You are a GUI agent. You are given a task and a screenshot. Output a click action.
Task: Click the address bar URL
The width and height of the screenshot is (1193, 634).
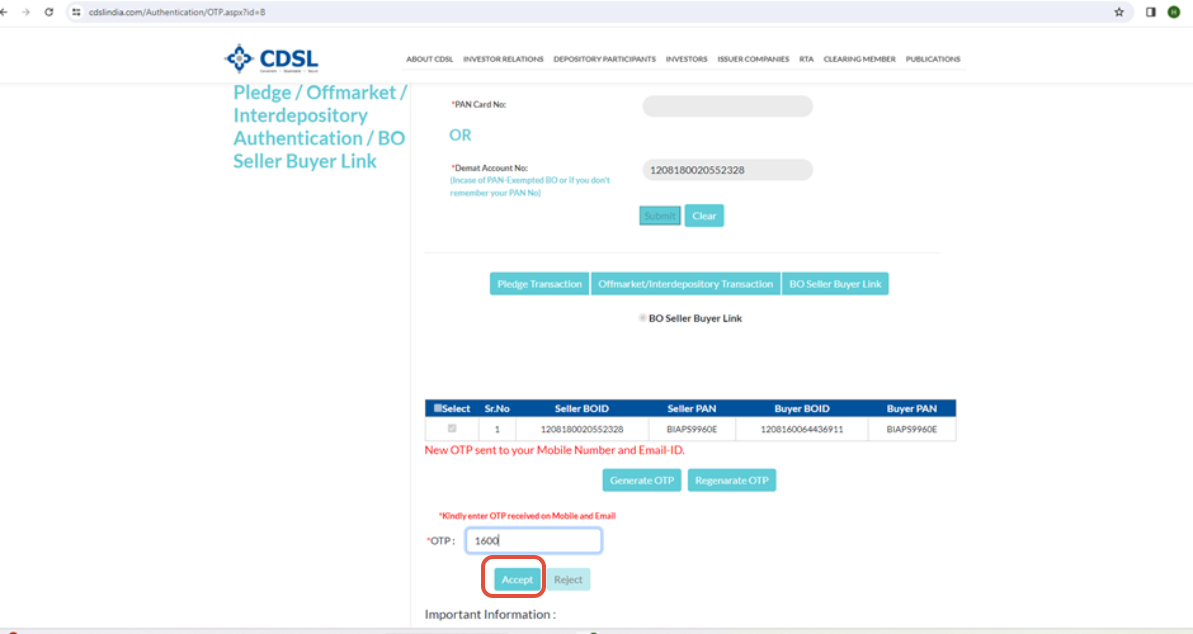(177, 12)
